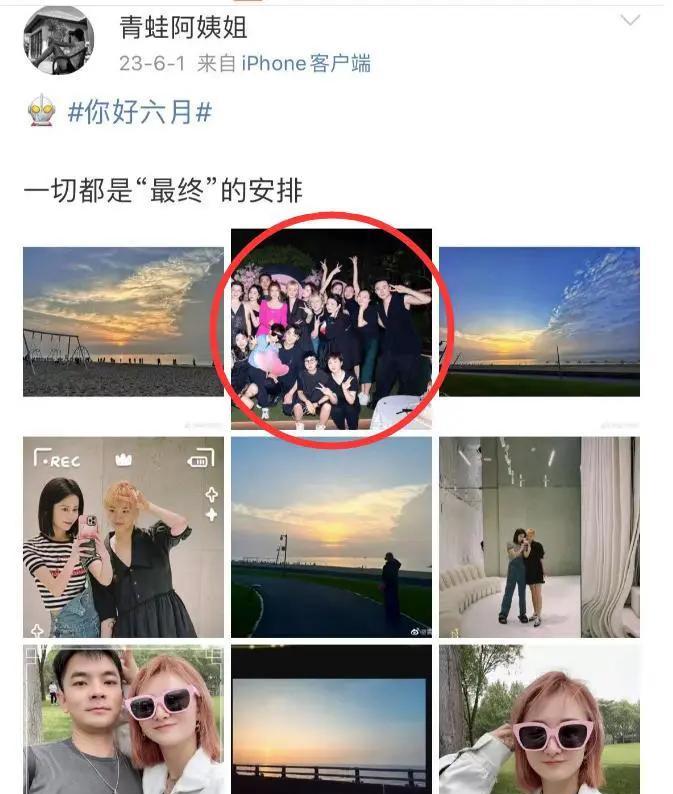The image size is (673, 794).
Task: Open the couple selfie with sunglasses
Action: coord(123,720)
